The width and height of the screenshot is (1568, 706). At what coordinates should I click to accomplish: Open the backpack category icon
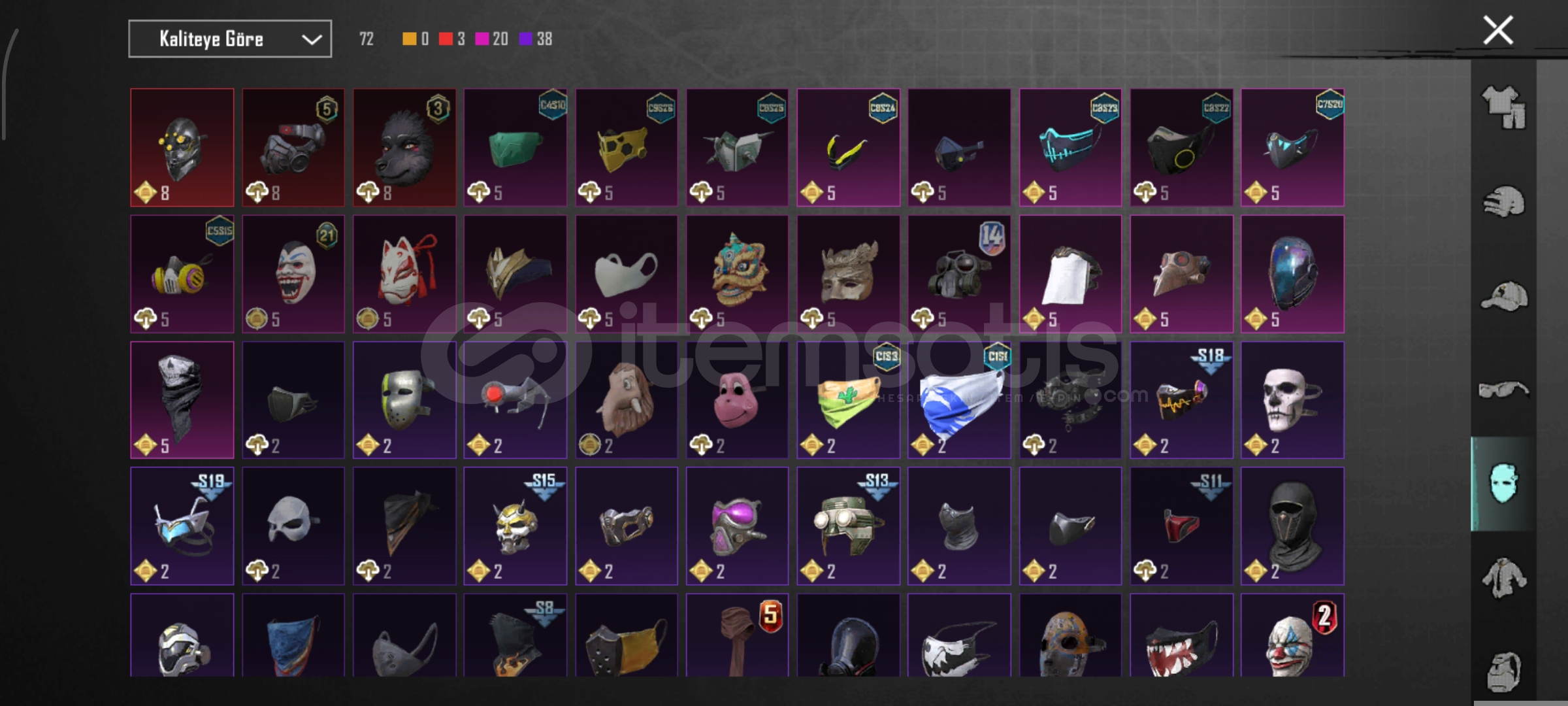(x=1503, y=671)
